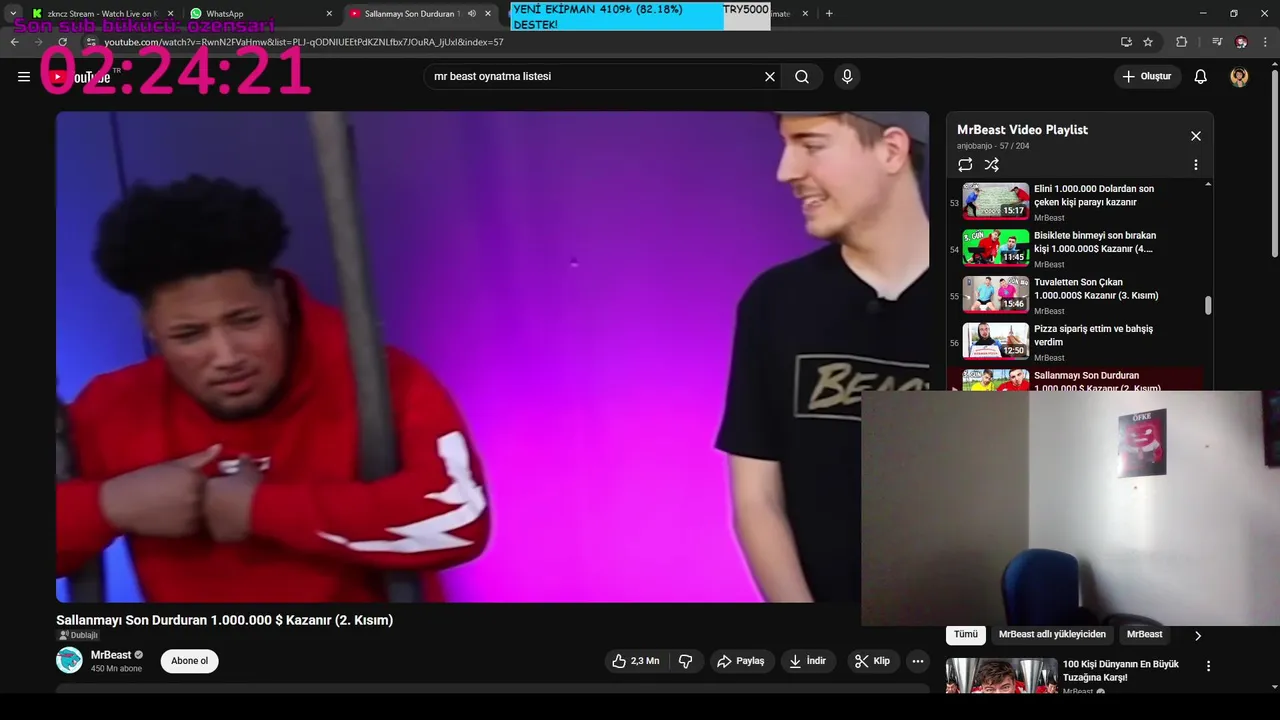Screen dimensions: 1280x720
Task: Open 100 Kişi Dünyanın En Büyük Tuzağına Karşı
Action: (1120, 671)
